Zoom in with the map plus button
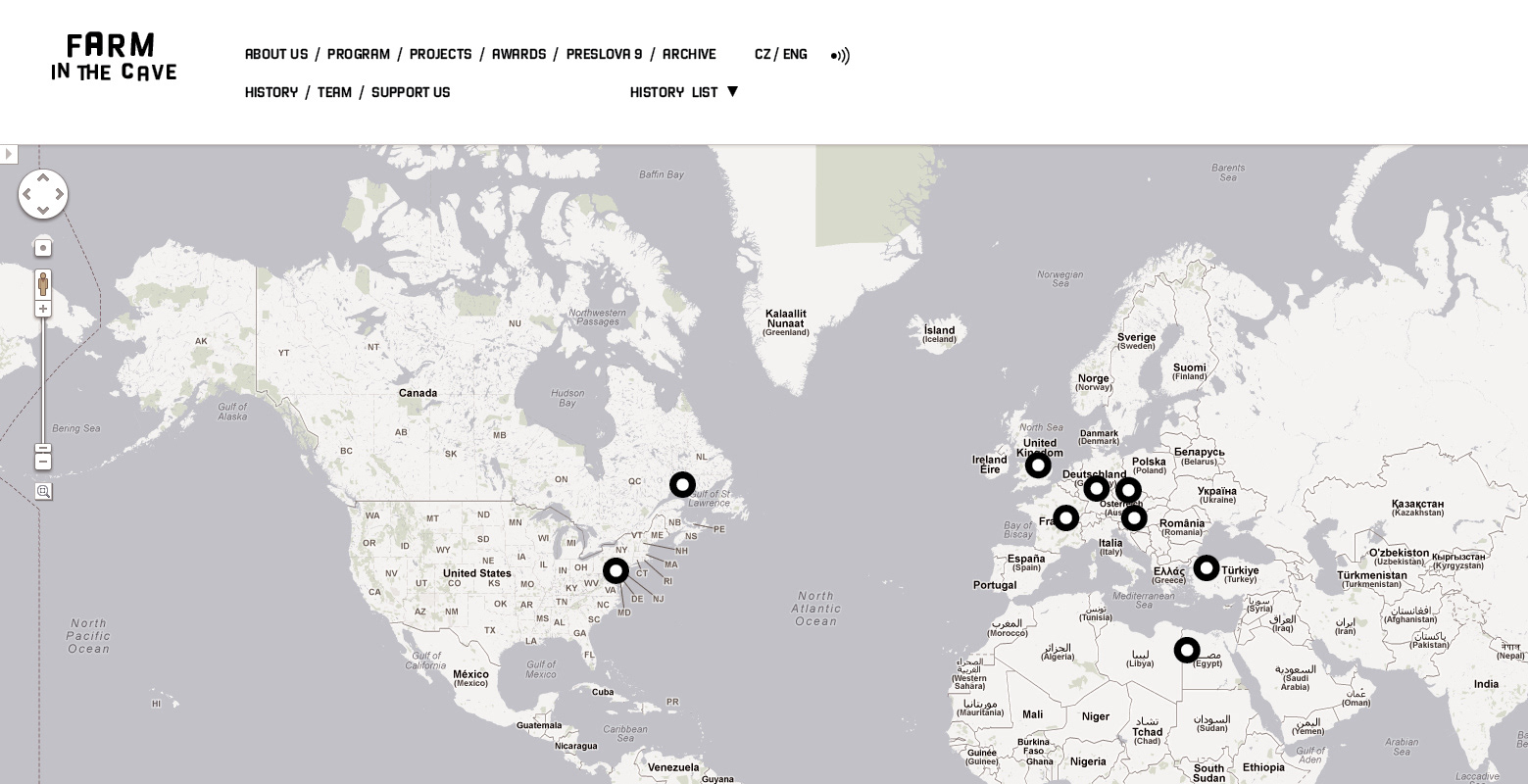The height and width of the screenshot is (784, 1528). point(43,309)
